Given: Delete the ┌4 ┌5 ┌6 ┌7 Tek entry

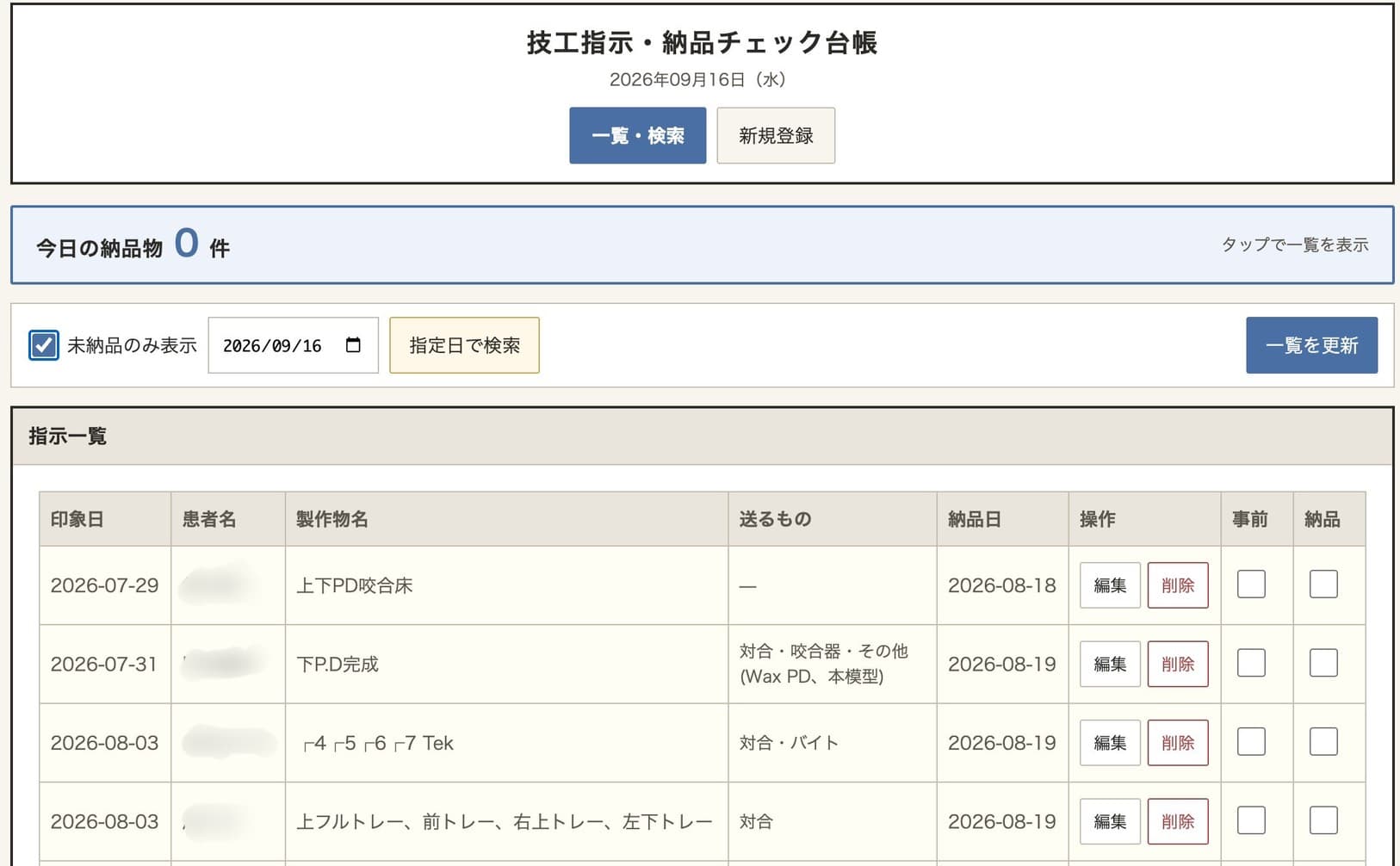Looking at the screenshot, I should (x=1178, y=743).
